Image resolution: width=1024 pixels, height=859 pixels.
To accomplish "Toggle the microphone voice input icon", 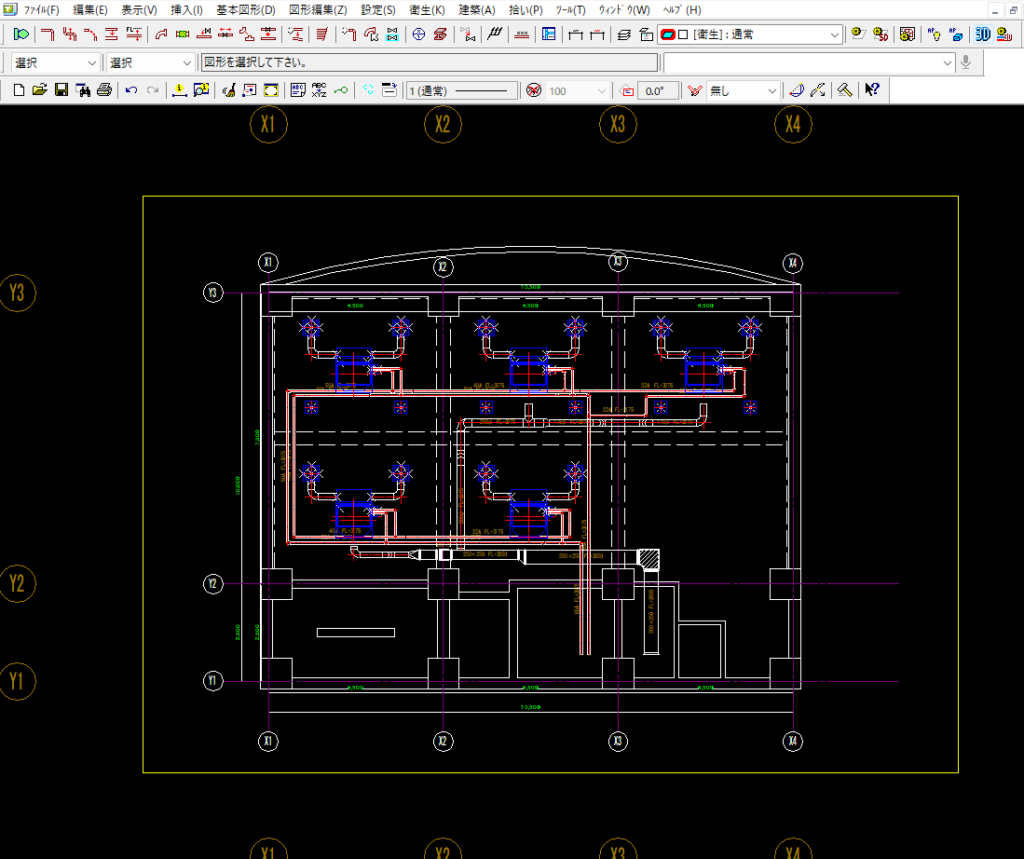I will (966, 62).
